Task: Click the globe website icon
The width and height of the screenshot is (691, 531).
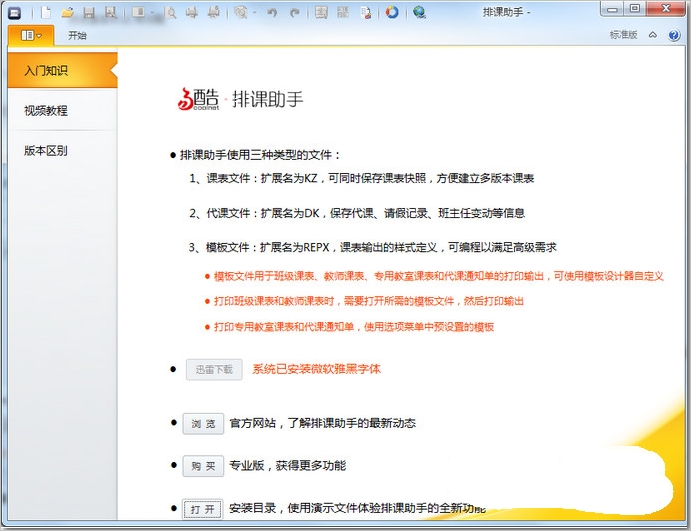Action: [x=419, y=12]
